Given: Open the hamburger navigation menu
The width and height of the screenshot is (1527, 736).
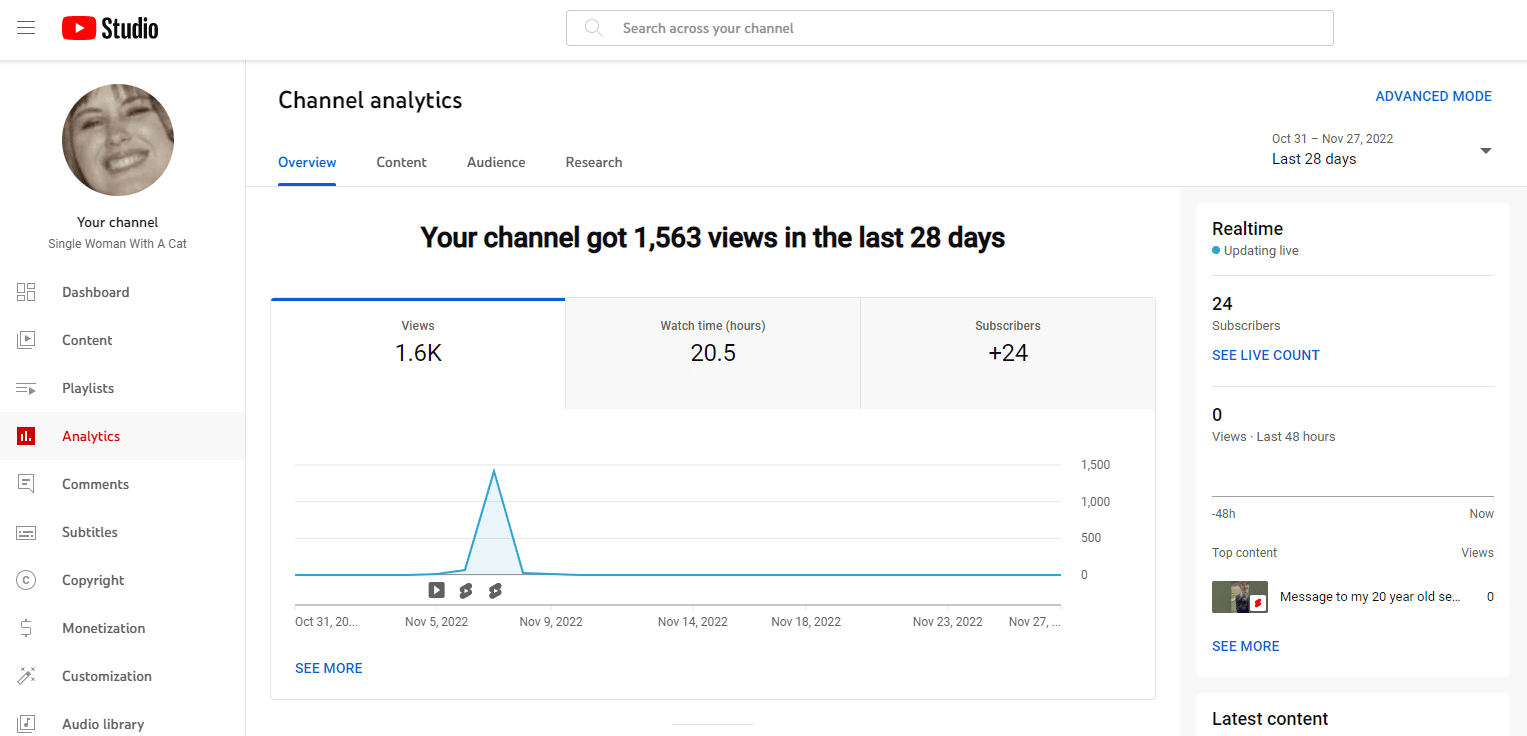Looking at the screenshot, I should tap(26, 28).
